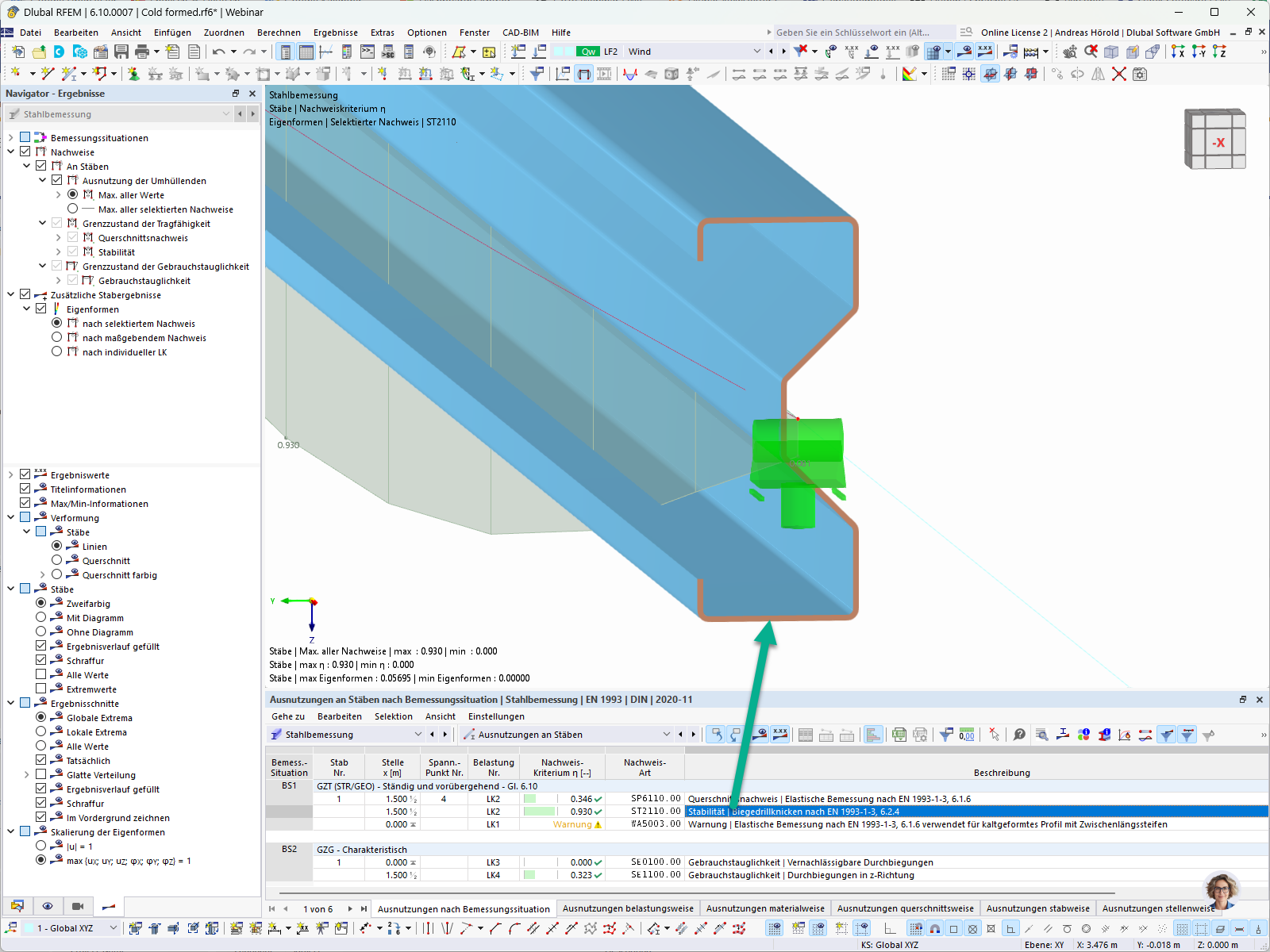Open the 'Ausnutzungen an Stäben' dropdown
The width and height of the screenshot is (1270, 952).
pyautogui.click(x=667, y=735)
